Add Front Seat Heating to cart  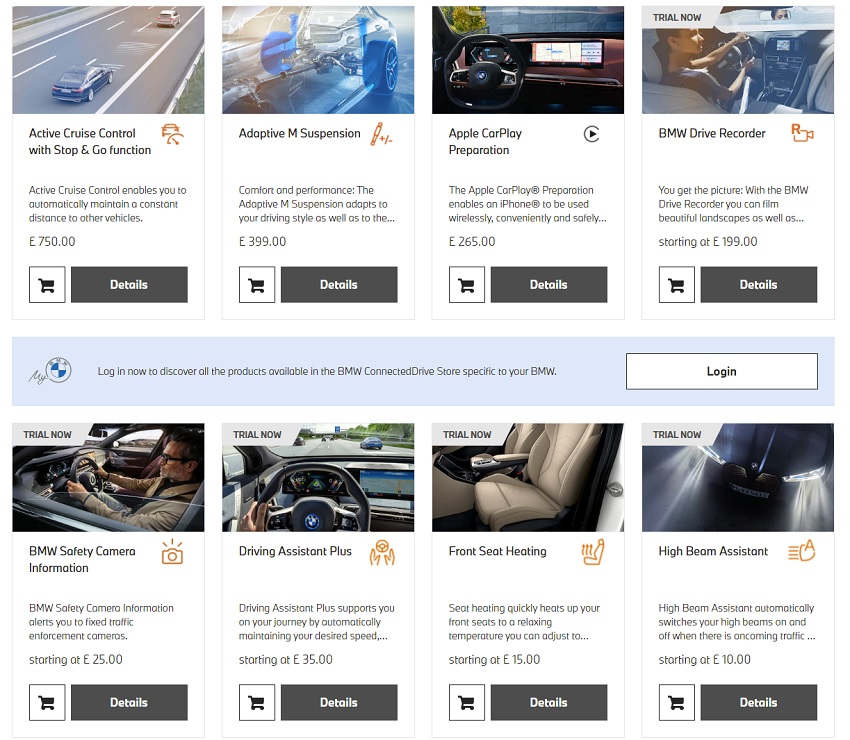coord(467,703)
